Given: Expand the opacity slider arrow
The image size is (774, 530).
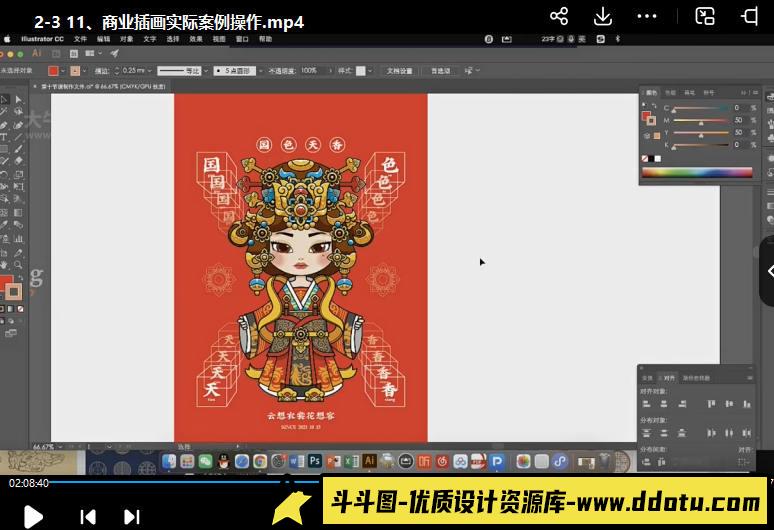Looking at the screenshot, I should pos(330,71).
